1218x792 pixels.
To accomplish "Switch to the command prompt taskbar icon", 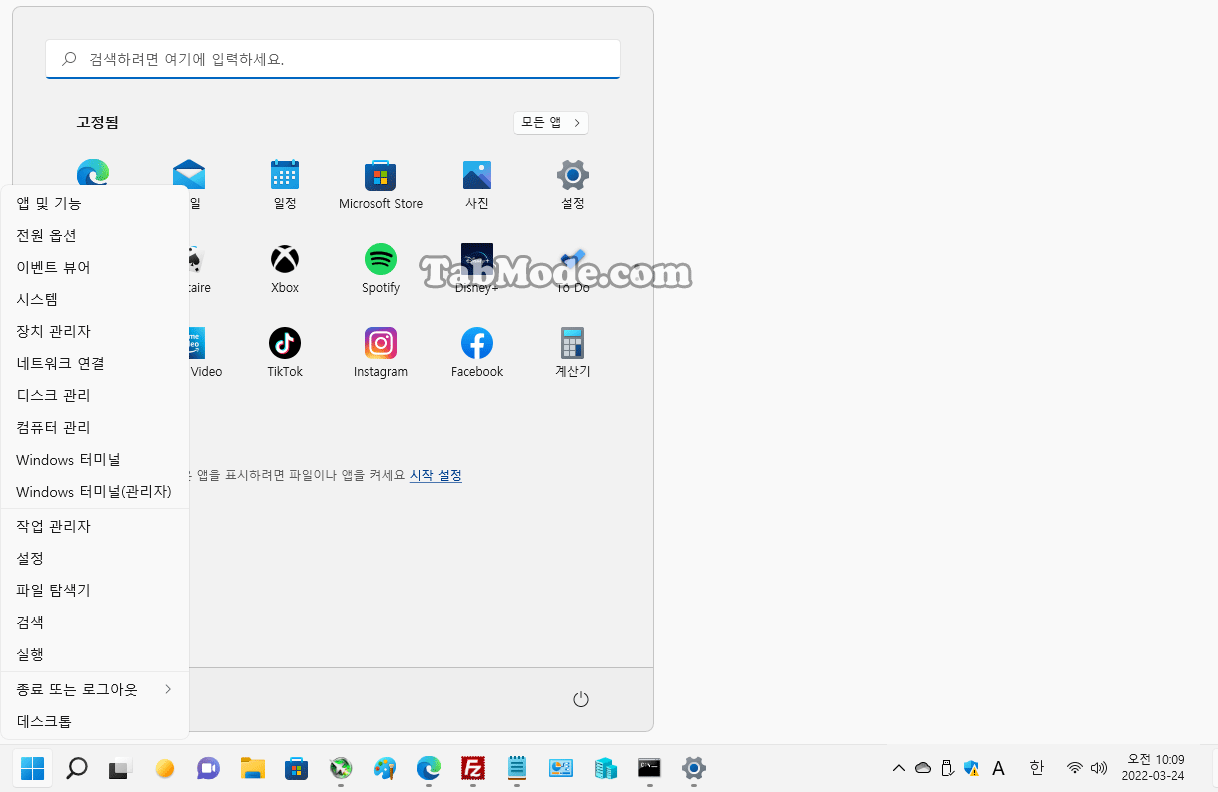I will pos(649,768).
